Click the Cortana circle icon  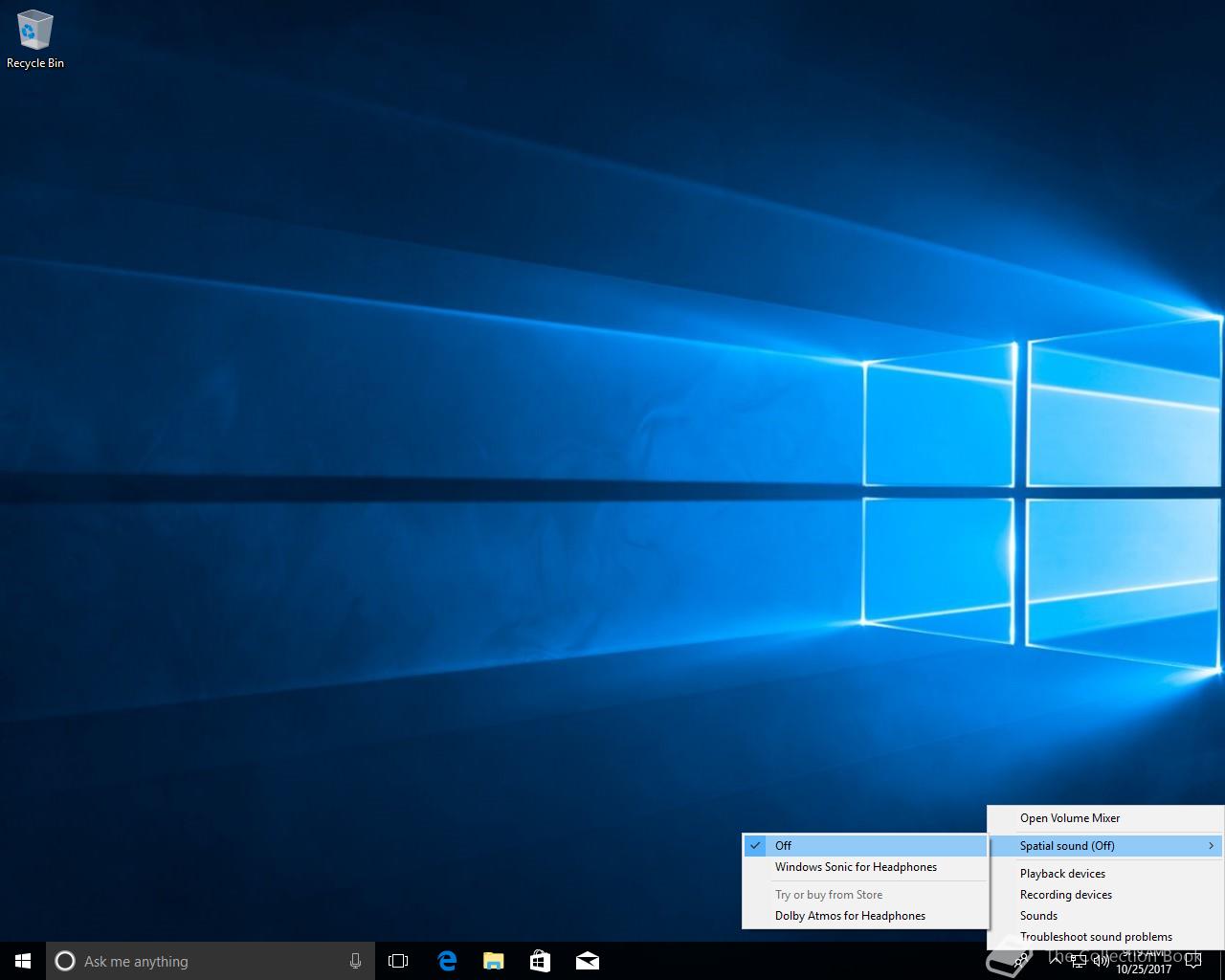[65, 961]
